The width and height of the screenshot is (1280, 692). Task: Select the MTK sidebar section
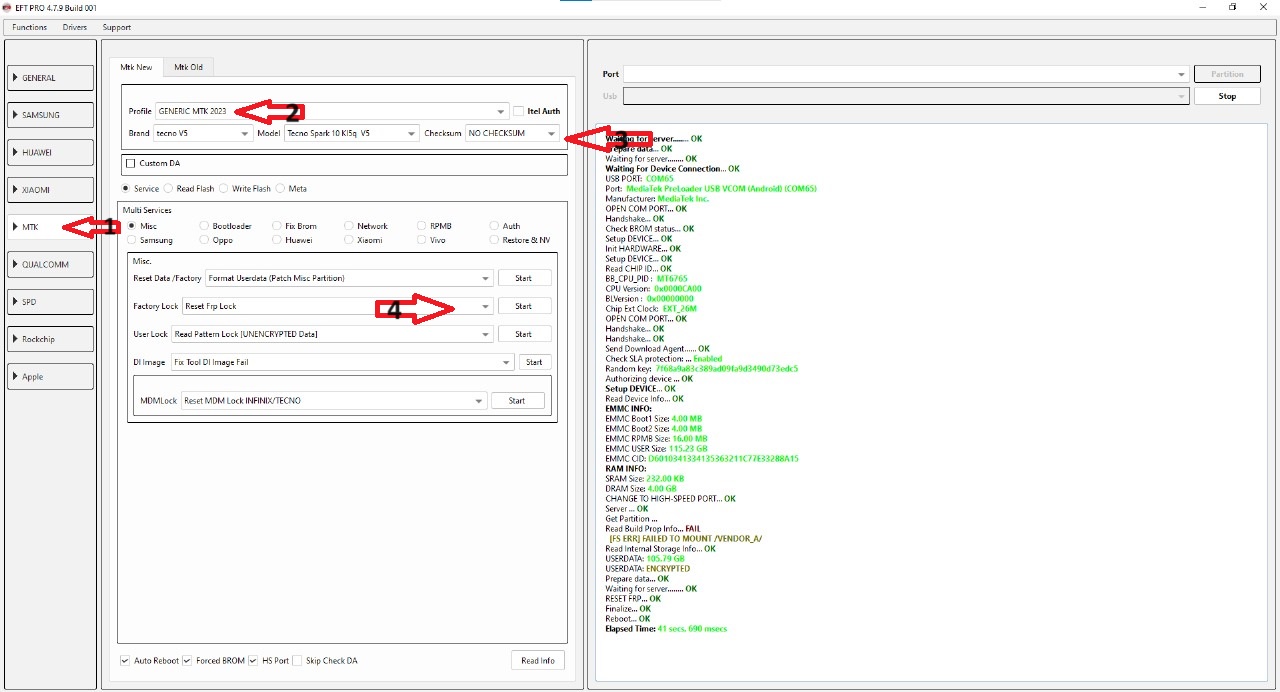pos(50,227)
